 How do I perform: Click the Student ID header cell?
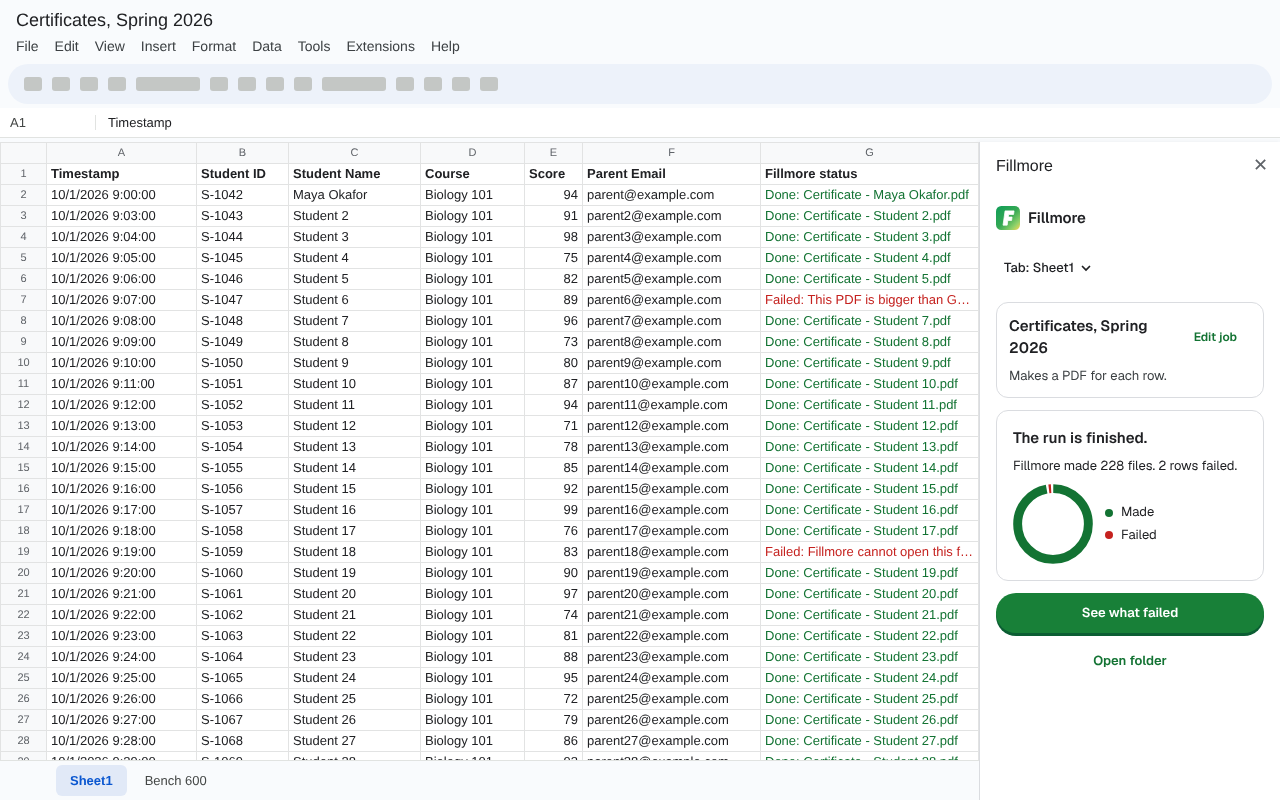coord(242,173)
